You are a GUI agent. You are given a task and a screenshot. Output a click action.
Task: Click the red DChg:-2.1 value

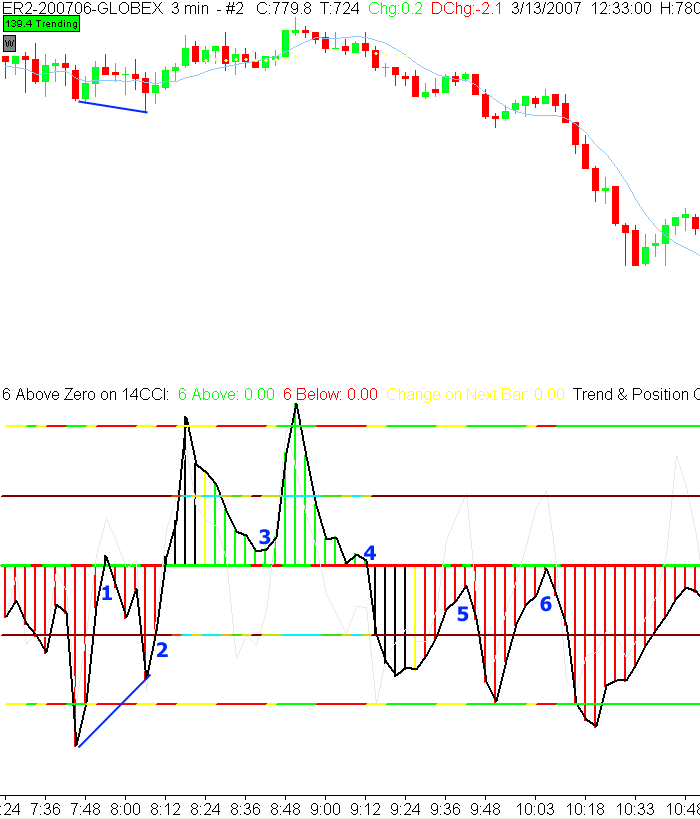466,8
